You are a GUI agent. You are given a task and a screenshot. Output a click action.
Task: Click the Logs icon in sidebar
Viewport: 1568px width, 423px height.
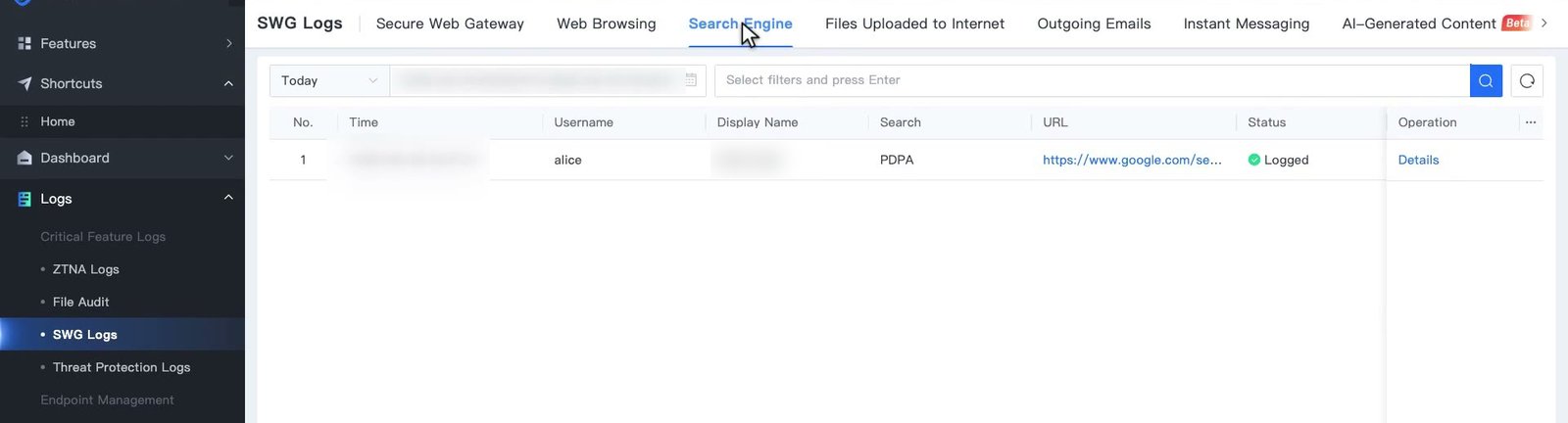[x=24, y=199]
